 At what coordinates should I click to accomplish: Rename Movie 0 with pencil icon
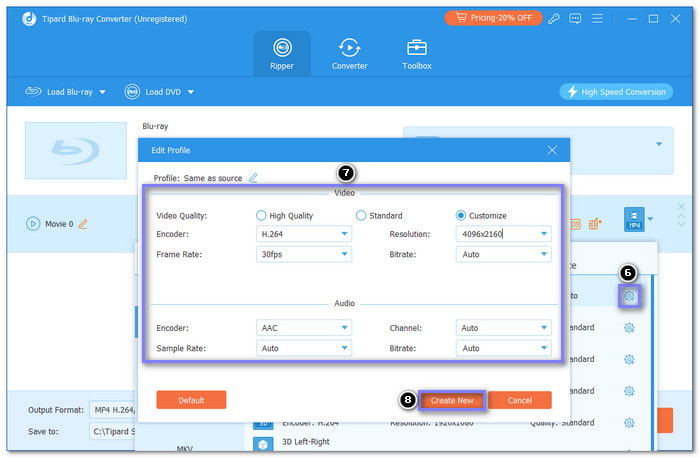coord(83,224)
